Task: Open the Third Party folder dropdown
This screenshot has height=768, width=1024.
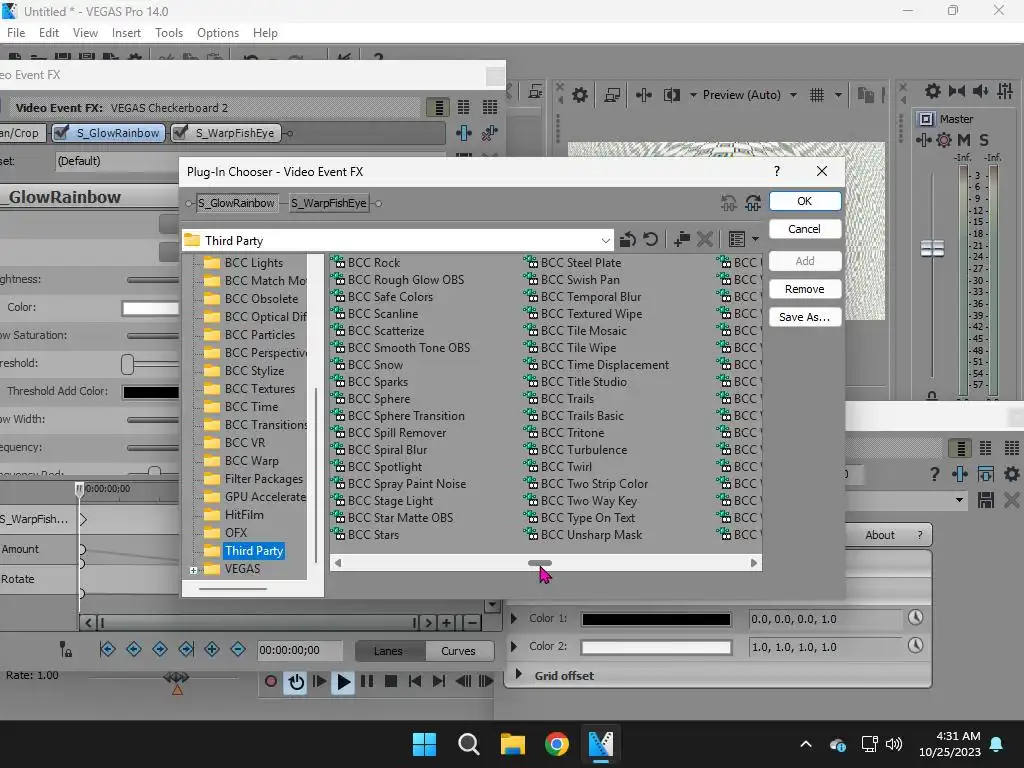Action: tap(605, 240)
